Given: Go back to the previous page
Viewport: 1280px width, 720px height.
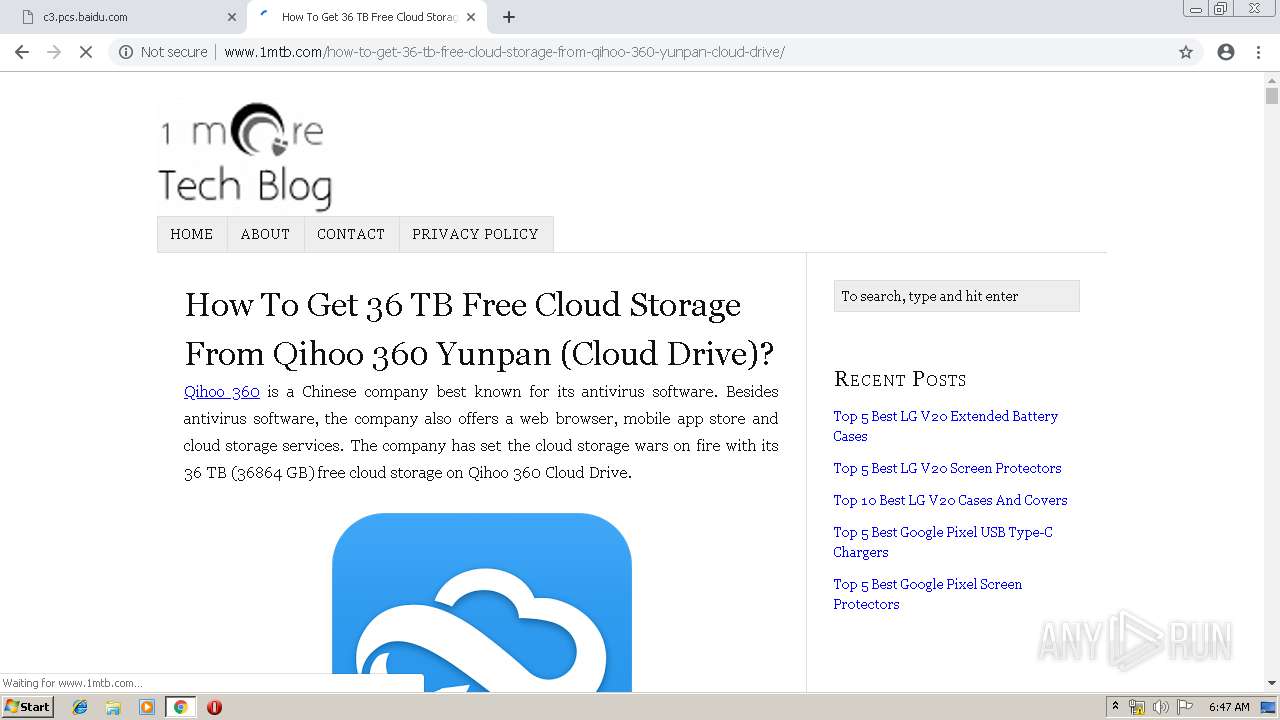Looking at the screenshot, I should pyautogui.click(x=22, y=52).
